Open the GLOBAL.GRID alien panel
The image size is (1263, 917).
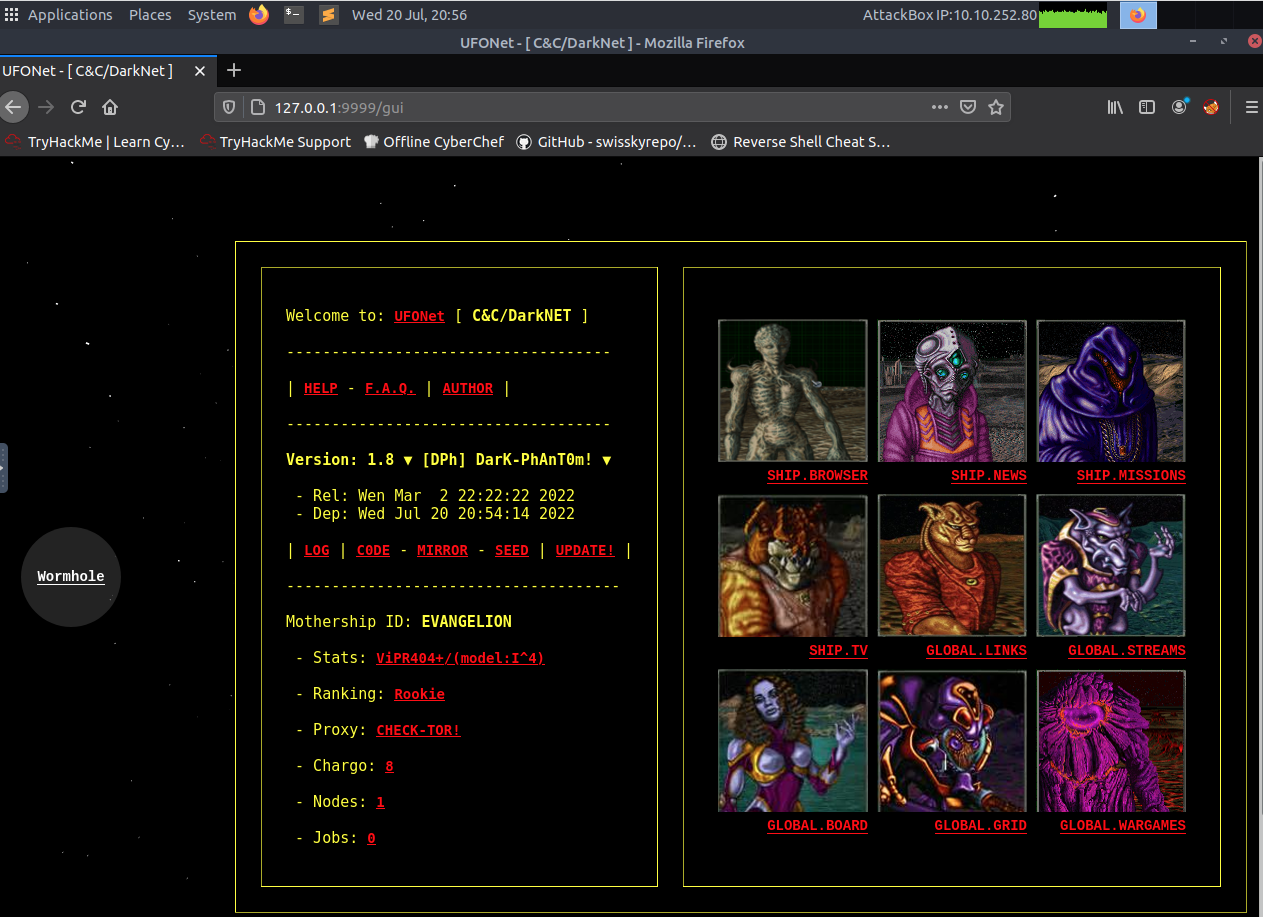coord(980,825)
